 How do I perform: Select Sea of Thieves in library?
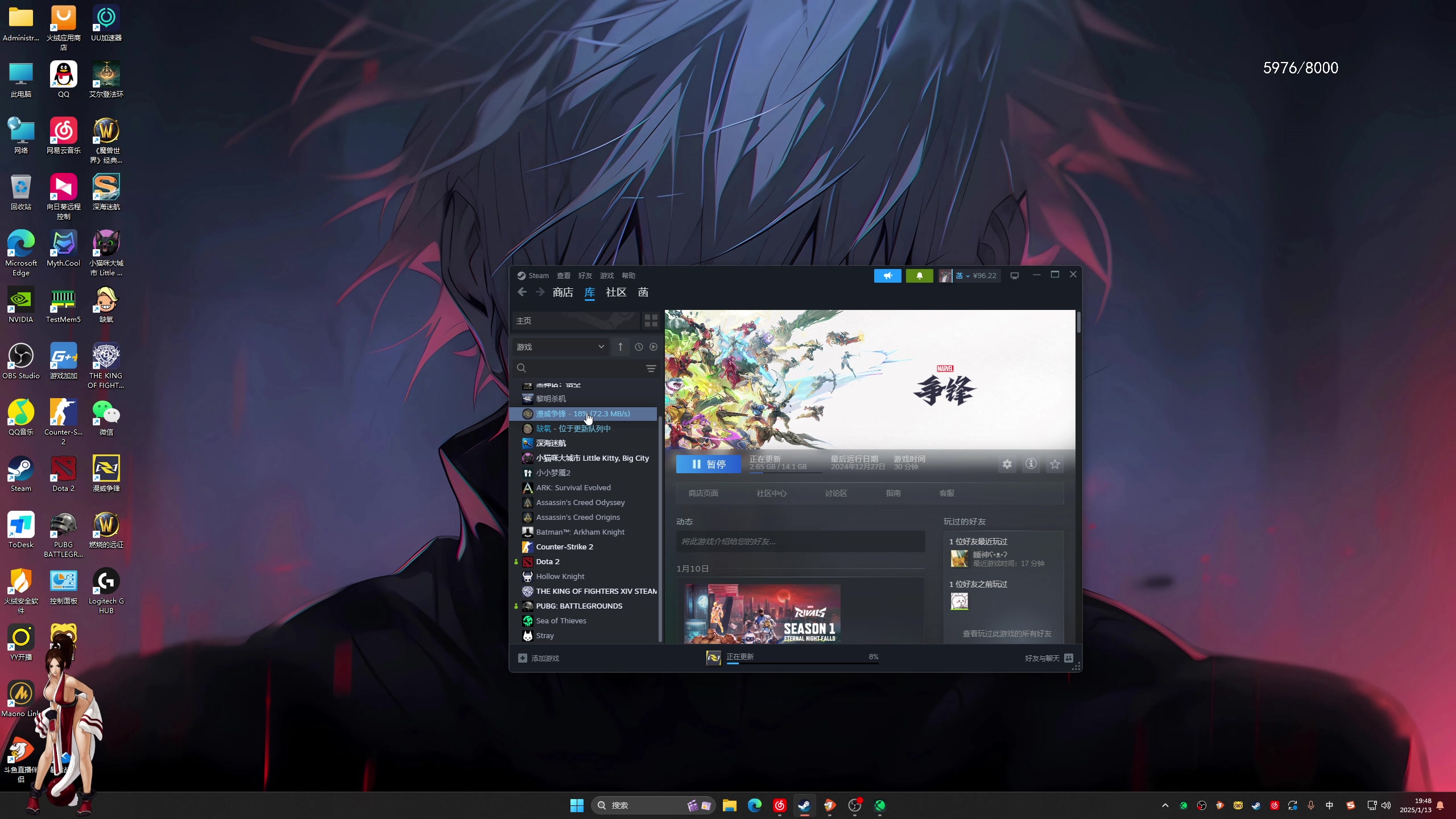click(561, 621)
